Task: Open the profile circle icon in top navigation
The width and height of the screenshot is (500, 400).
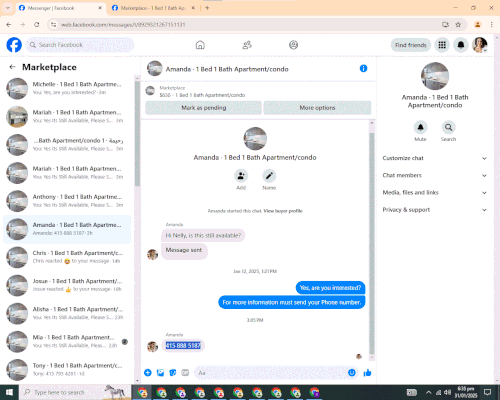Action: pos(293,45)
